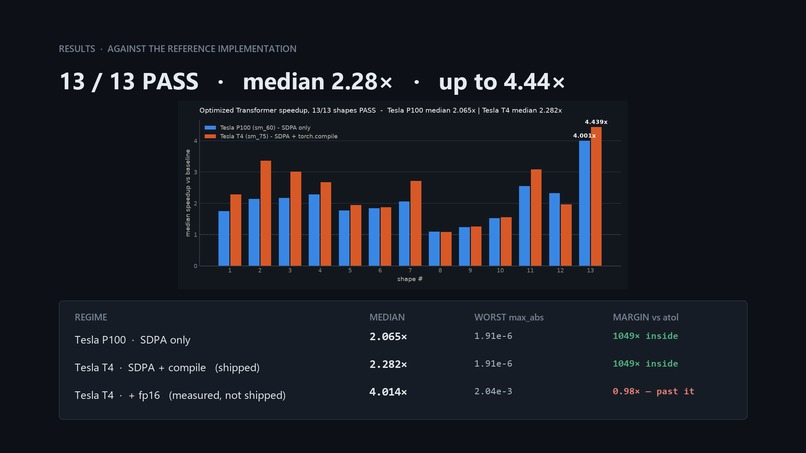Image resolution: width=806 pixels, height=453 pixels.
Task: Click the blue bar for shape 8
Action: pyautogui.click(x=434, y=249)
